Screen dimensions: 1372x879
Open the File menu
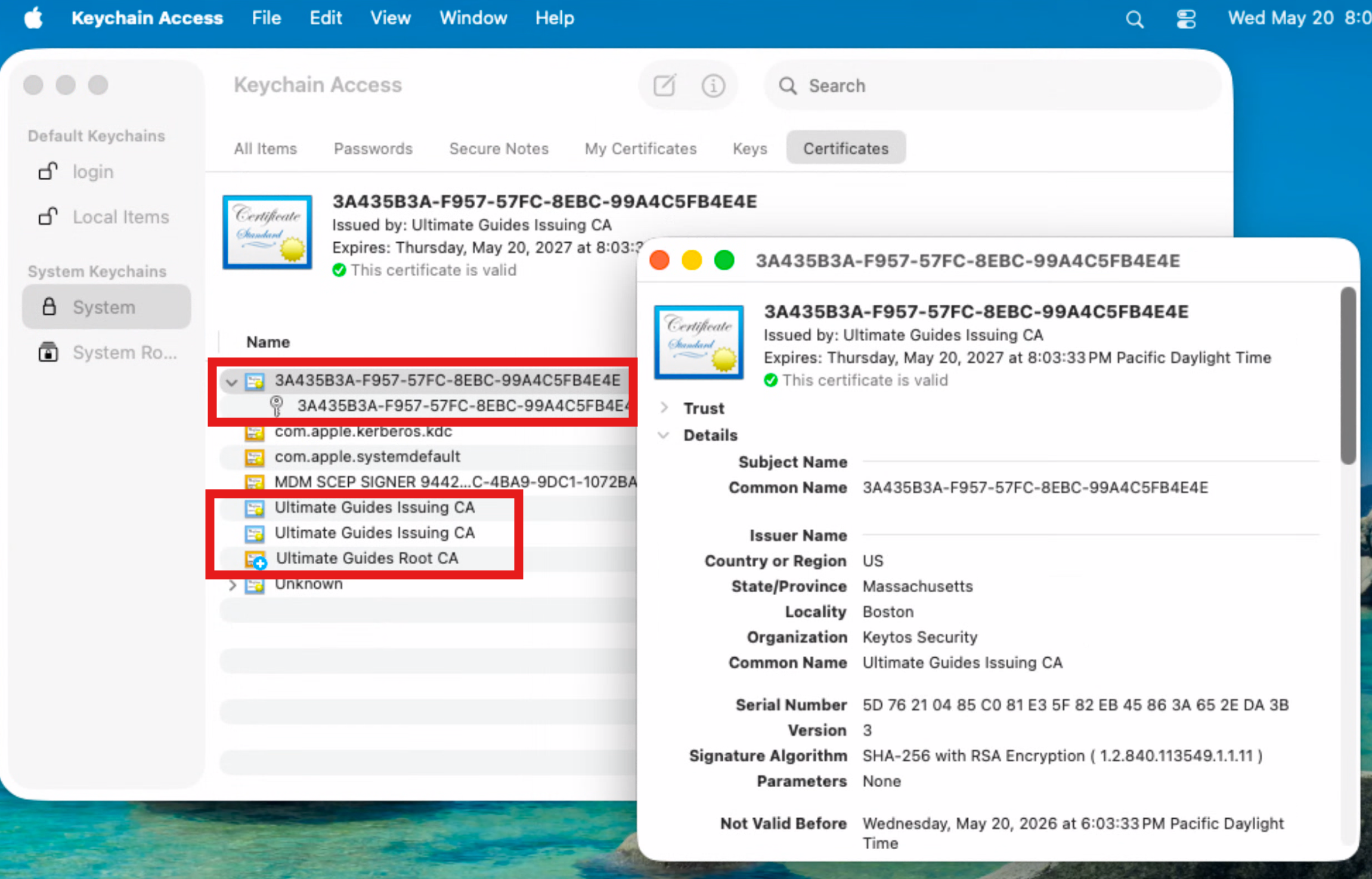(266, 18)
